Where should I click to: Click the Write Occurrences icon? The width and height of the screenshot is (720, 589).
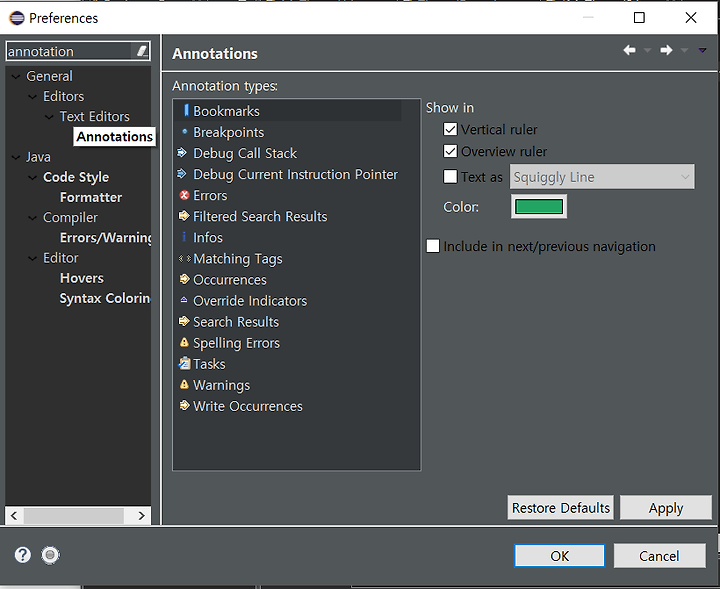[185, 405]
